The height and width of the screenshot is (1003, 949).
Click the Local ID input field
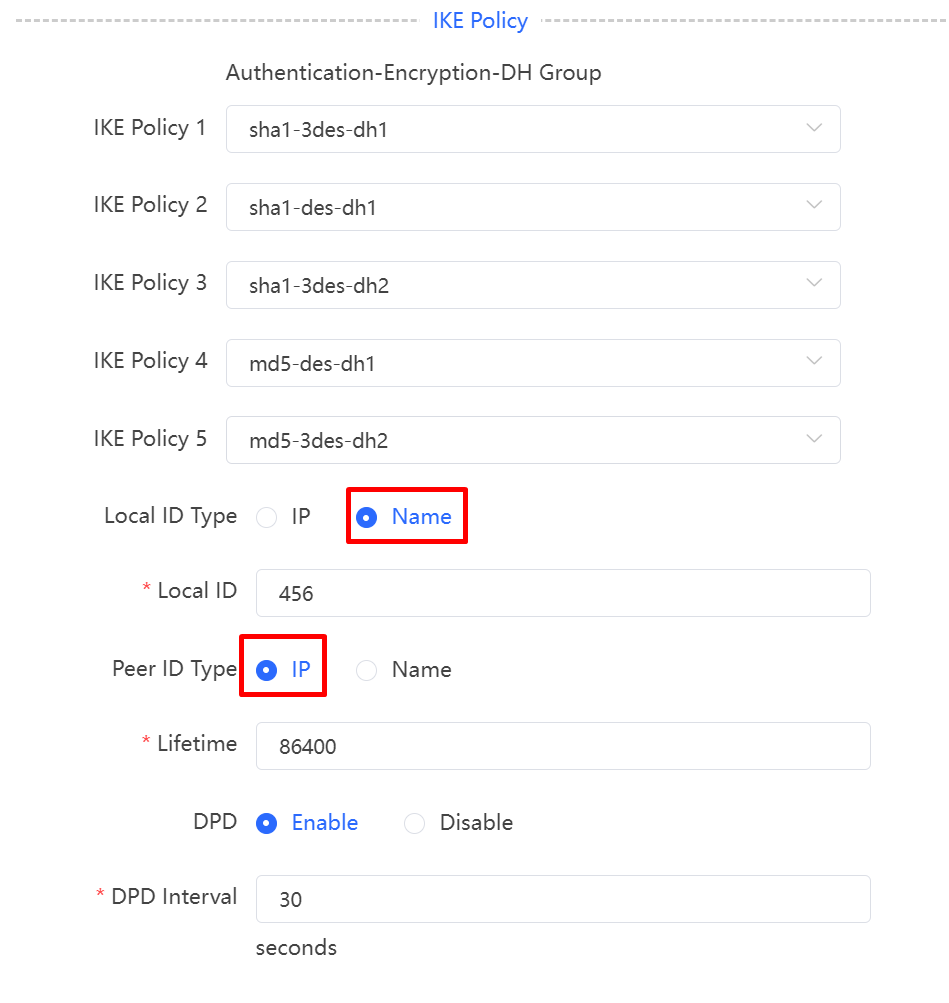(563, 594)
